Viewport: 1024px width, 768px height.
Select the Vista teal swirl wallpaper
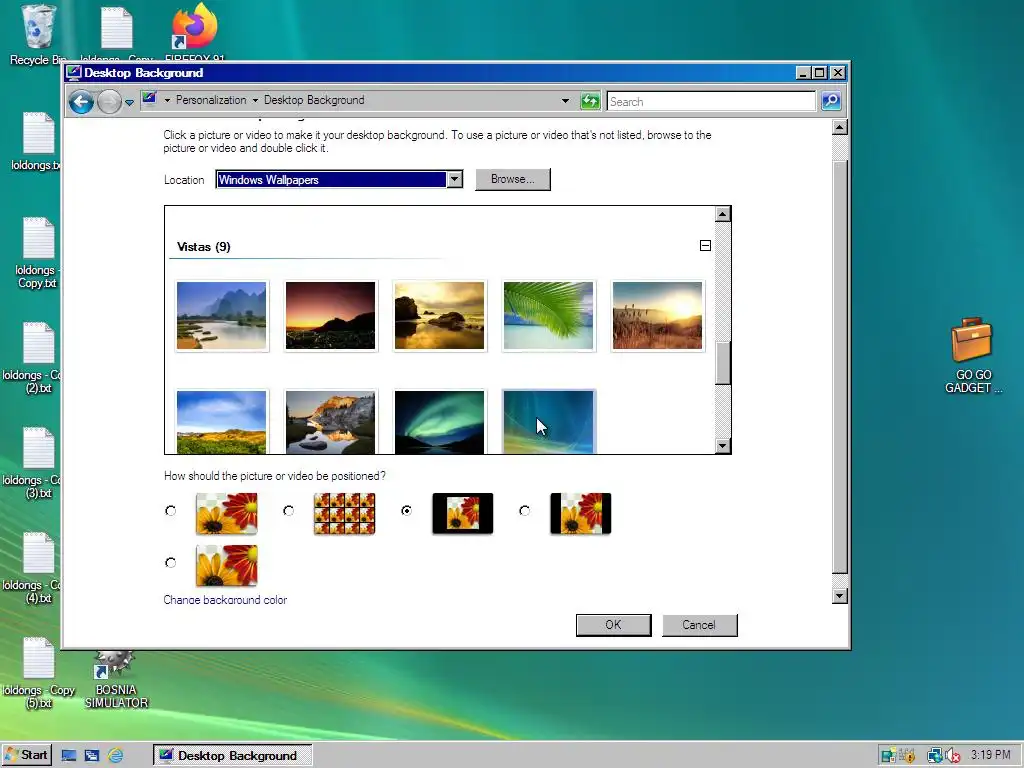(549, 421)
